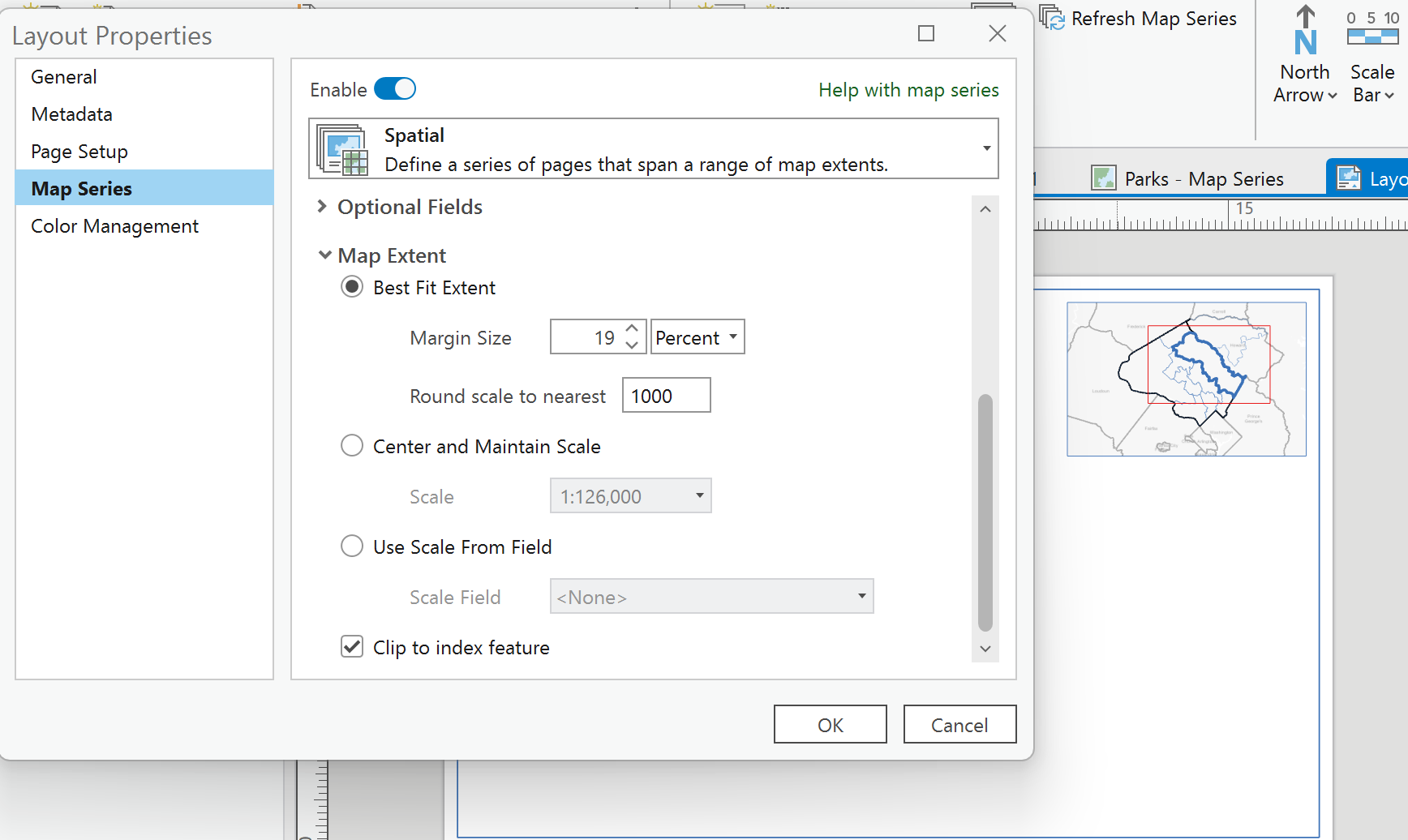Open the Percent units dropdown
The image size is (1408, 840).
click(697, 336)
